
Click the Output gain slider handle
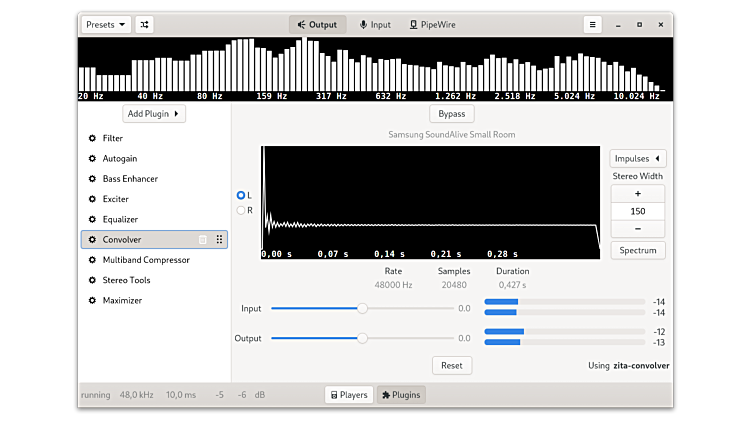coord(362,338)
